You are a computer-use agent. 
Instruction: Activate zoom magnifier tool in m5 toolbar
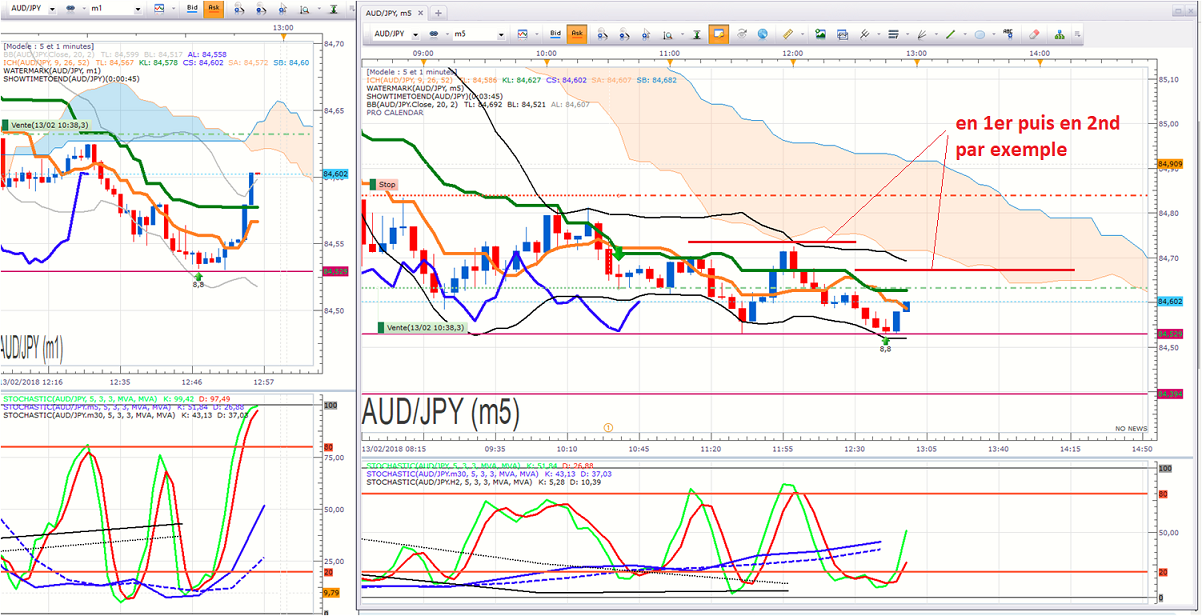coord(667,34)
